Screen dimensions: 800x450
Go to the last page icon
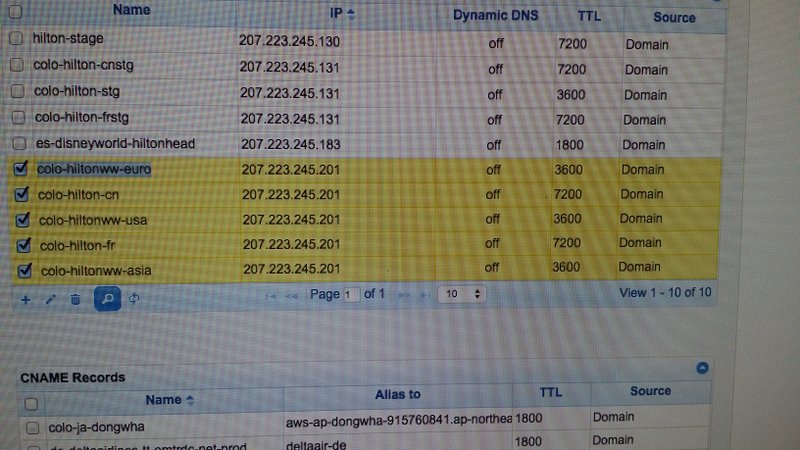click(x=426, y=295)
